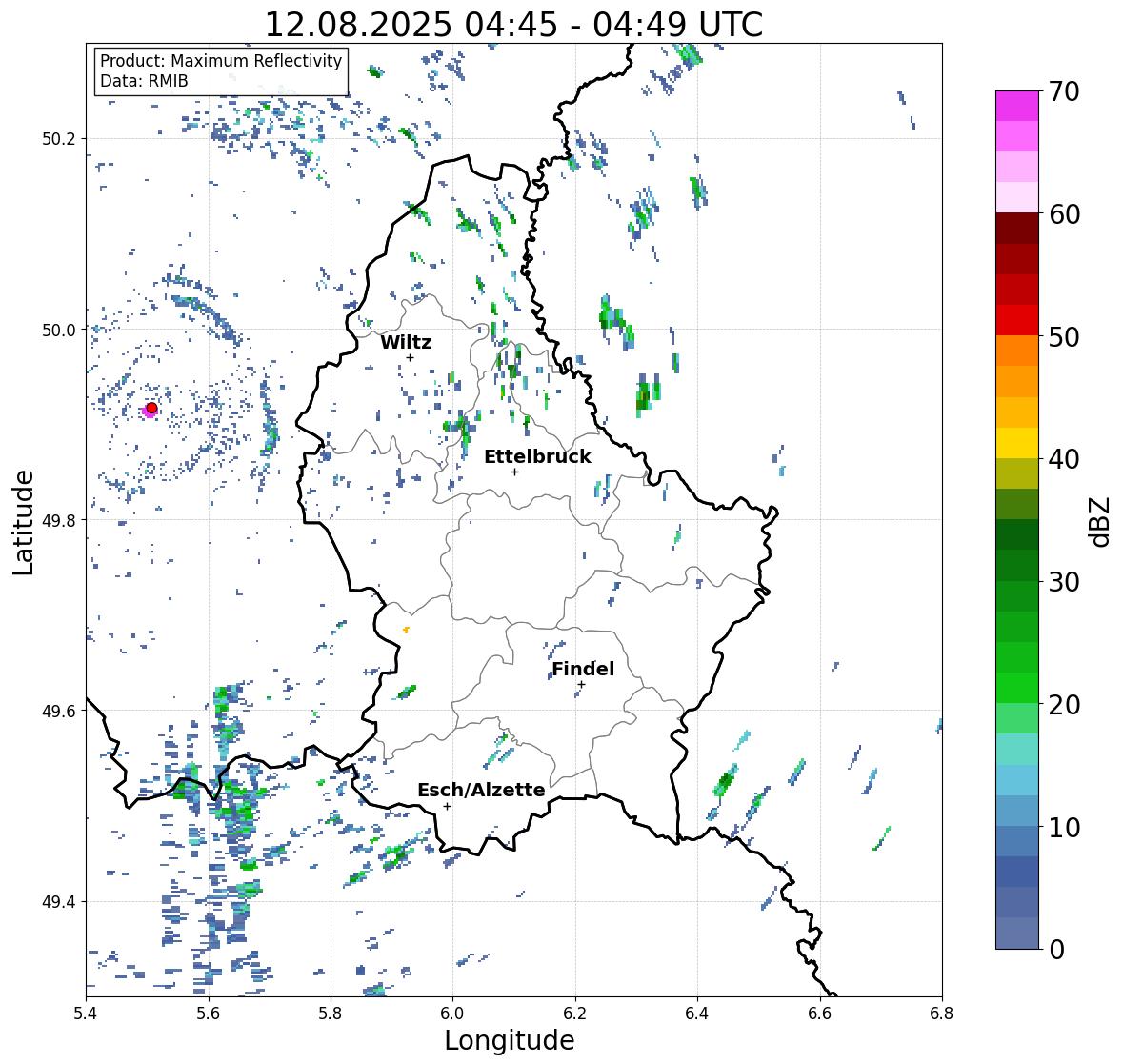Click the cross marker below Findel
This screenshot has height=1064, width=1123.
point(582,685)
